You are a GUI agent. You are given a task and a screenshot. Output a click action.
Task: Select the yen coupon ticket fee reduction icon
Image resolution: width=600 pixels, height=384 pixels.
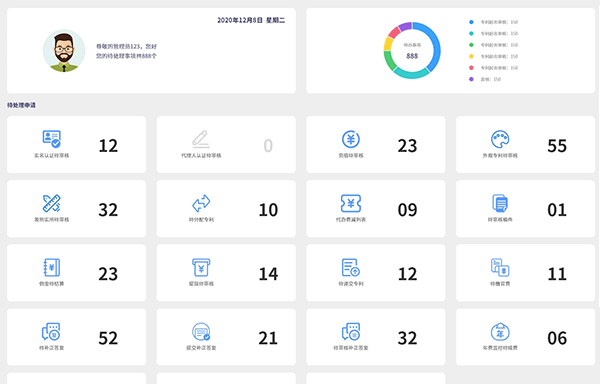tap(351, 203)
